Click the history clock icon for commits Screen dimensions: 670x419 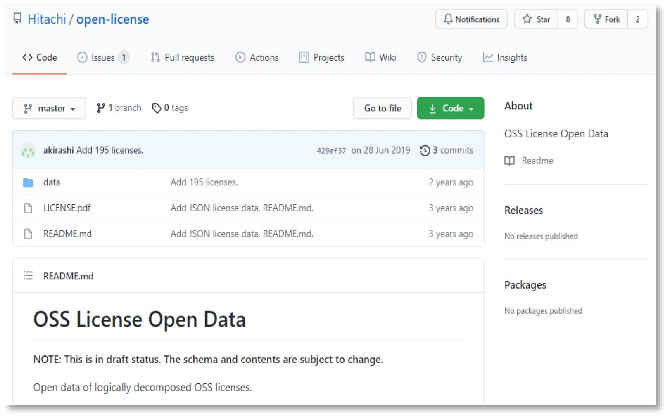(425, 151)
